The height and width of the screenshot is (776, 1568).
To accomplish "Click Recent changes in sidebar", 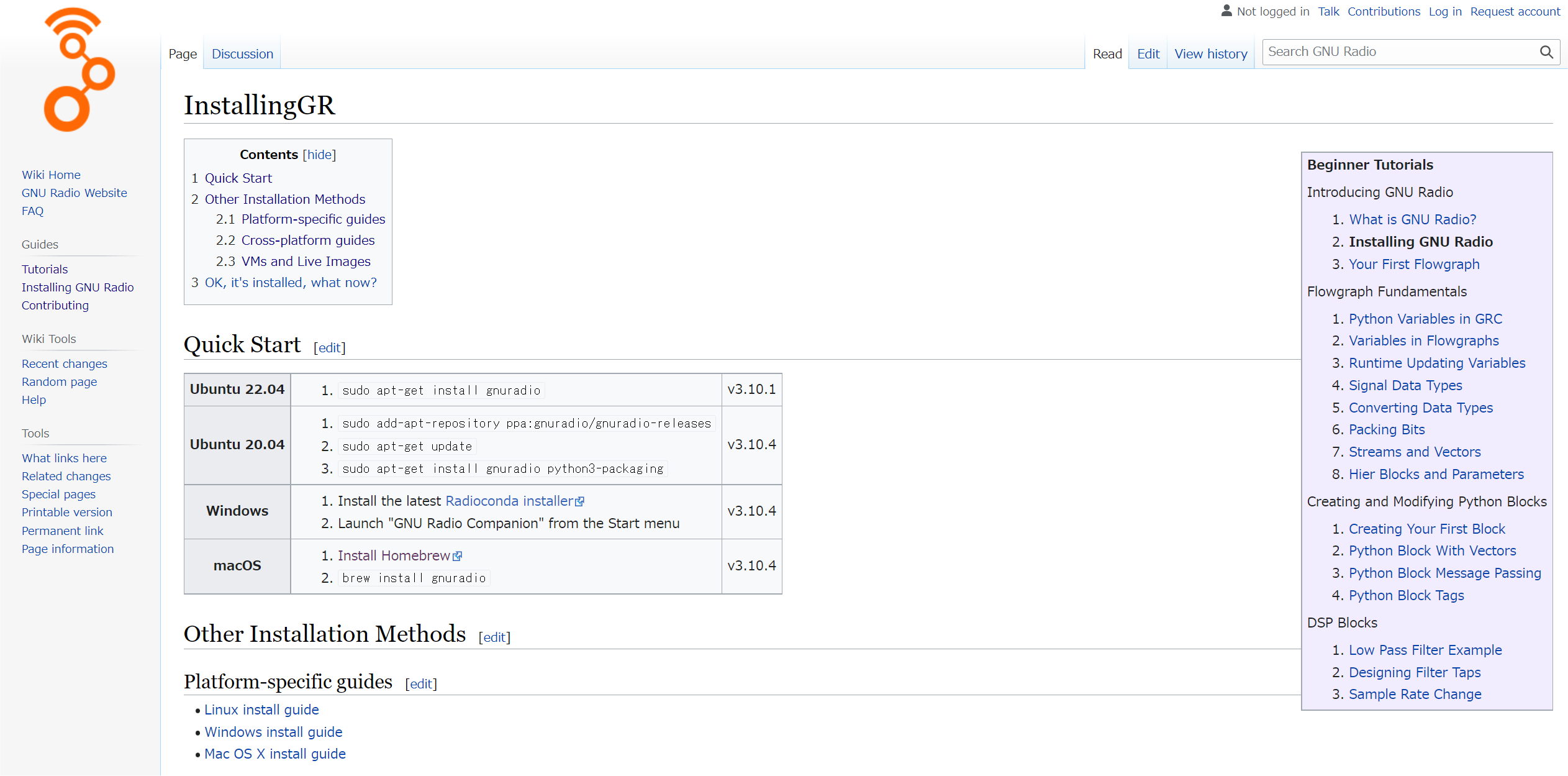I will pos(65,363).
